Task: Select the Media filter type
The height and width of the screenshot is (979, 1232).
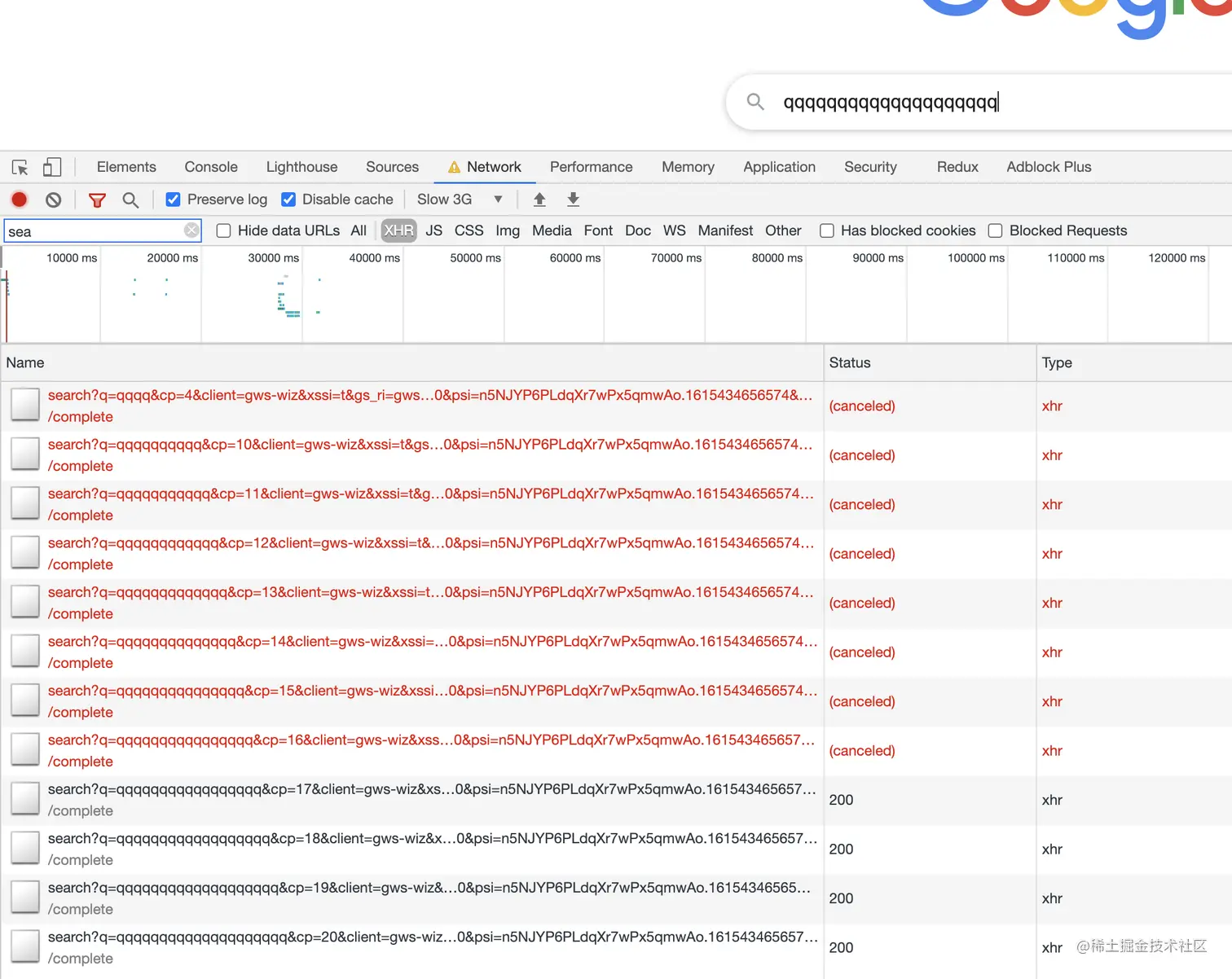Action: [552, 230]
